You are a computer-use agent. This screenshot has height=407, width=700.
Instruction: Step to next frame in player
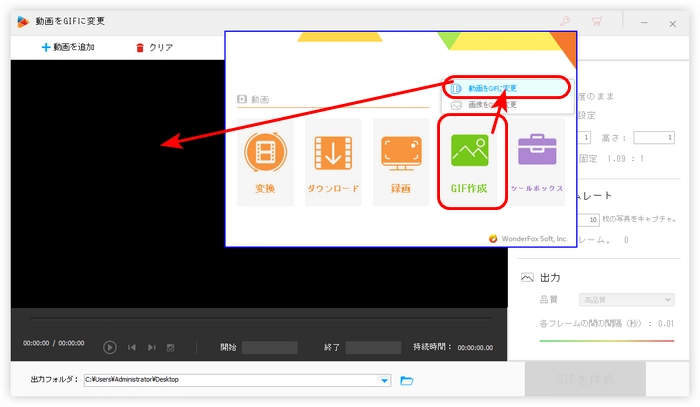(152, 347)
